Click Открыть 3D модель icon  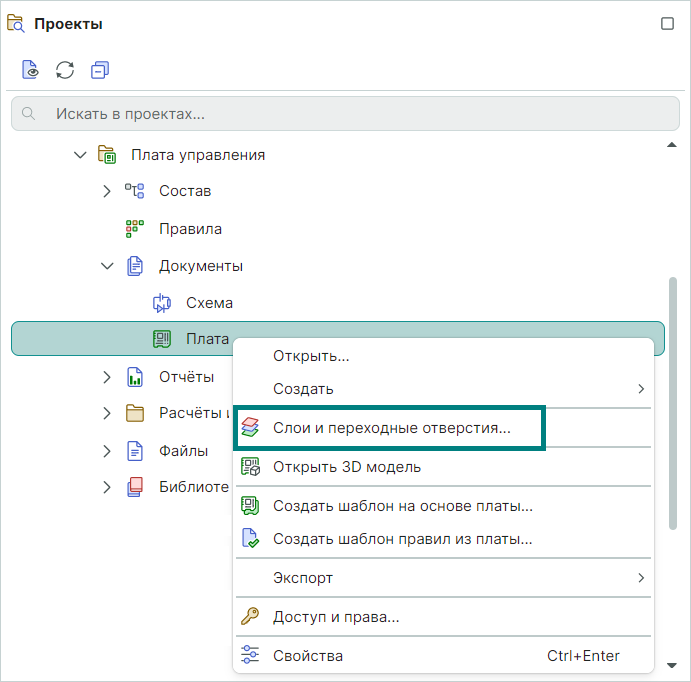tap(250, 467)
